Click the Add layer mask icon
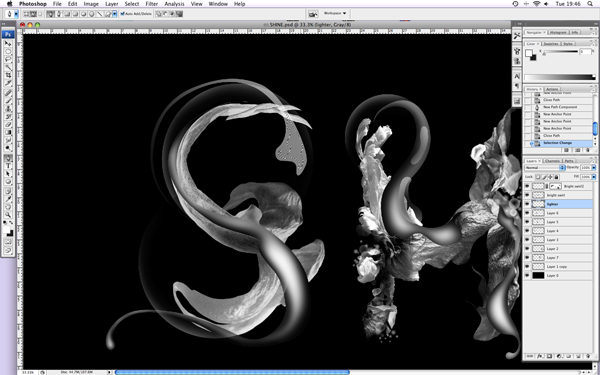 (549, 356)
